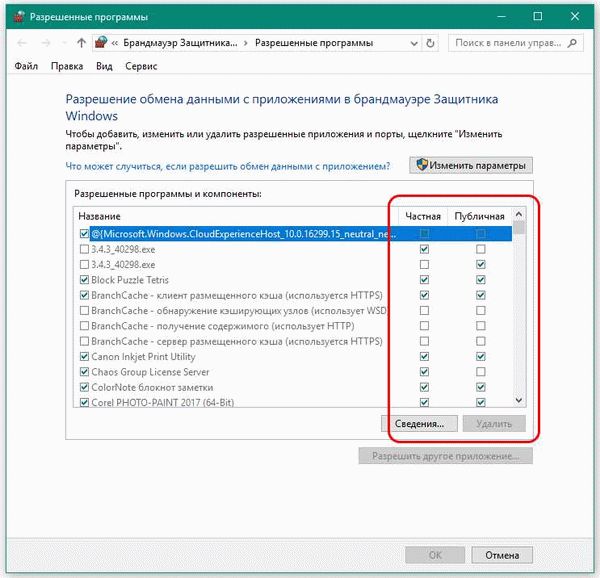Toggle the Block Puzzle Tetris checkbox

[x=83, y=280]
